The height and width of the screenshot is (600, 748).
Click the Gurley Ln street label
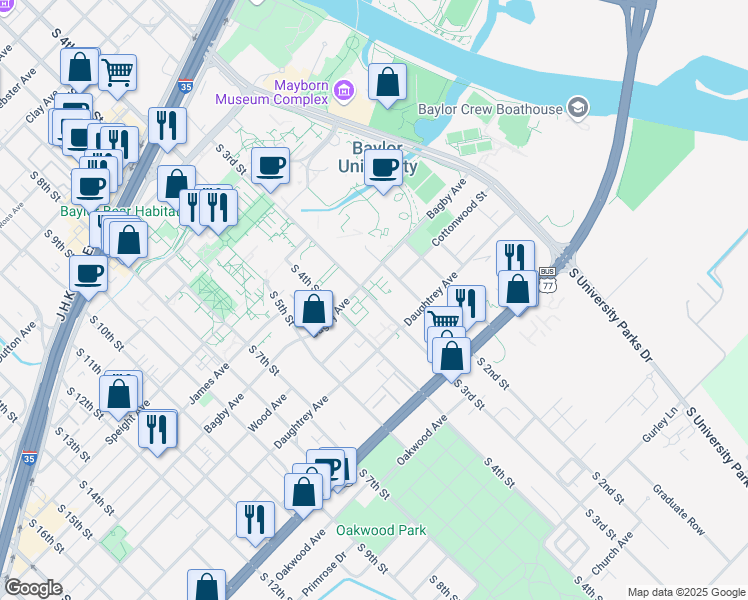pos(660,424)
